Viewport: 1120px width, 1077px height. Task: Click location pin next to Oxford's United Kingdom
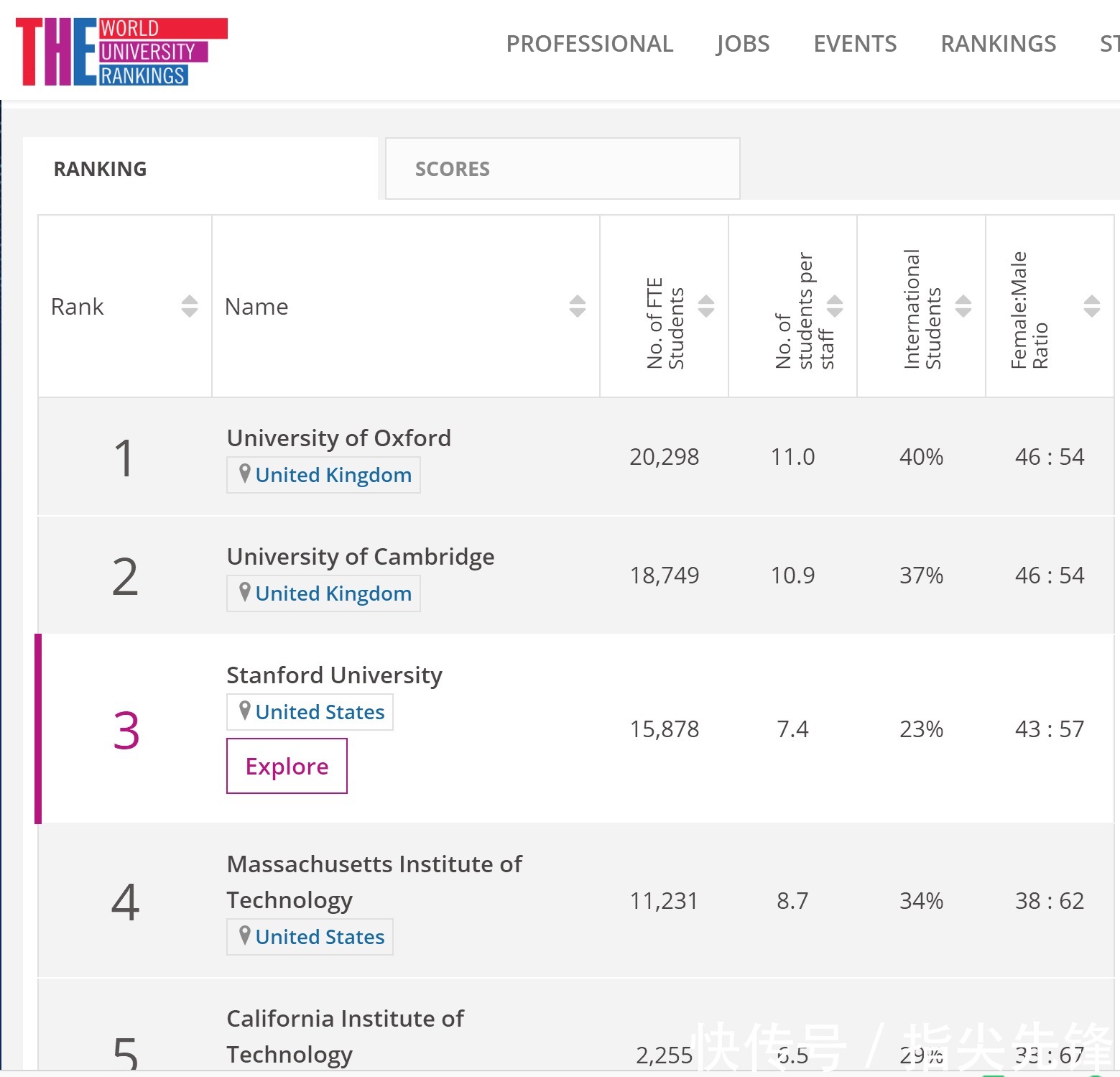[245, 473]
